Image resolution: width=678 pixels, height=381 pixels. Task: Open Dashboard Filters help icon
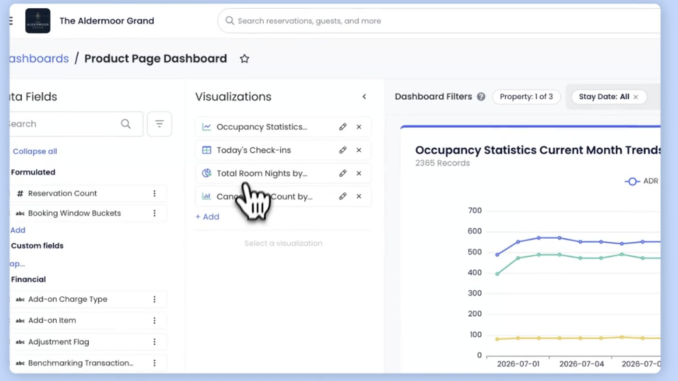click(x=481, y=97)
